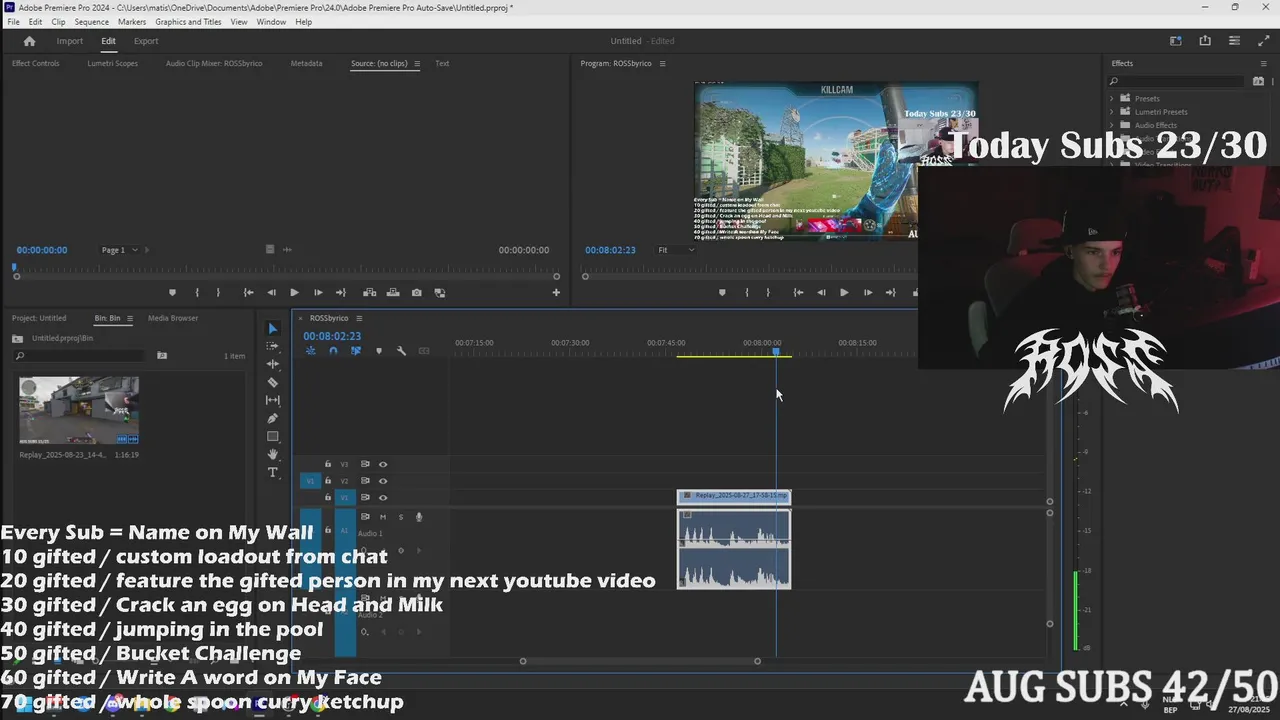The height and width of the screenshot is (720, 1280).
Task: Select the Type tool
Action: [272, 472]
